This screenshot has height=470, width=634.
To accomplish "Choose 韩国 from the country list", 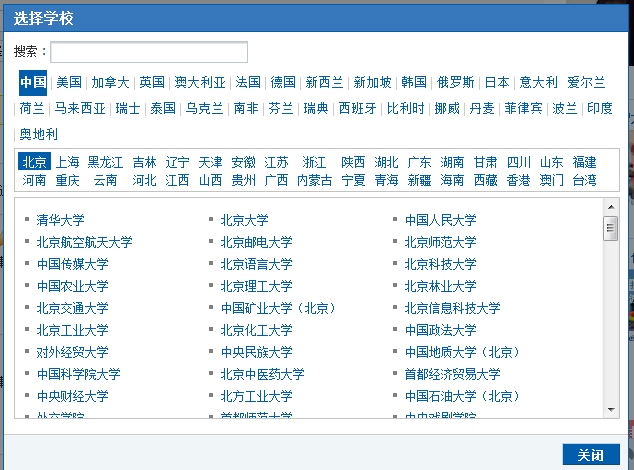I will tap(414, 83).
